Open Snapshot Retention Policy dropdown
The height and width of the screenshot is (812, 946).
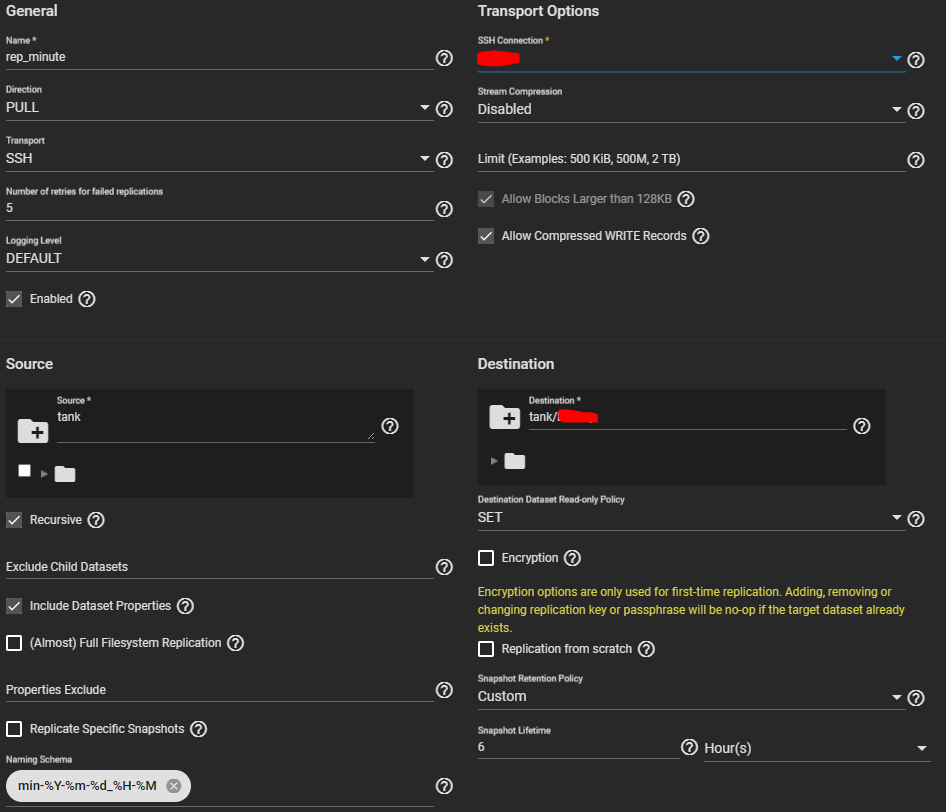pyautogui.click(x=690, y=697)
